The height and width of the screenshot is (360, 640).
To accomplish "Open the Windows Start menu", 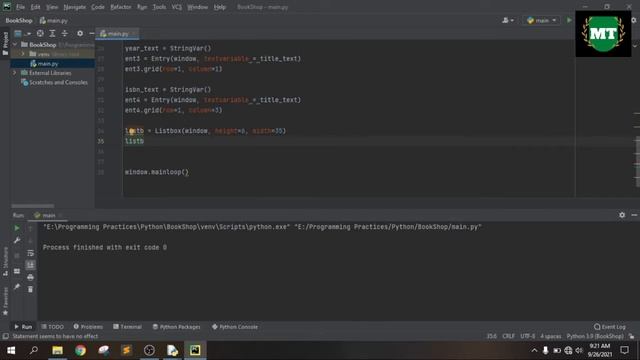I will pyautogui.click(x=11, y=350).
